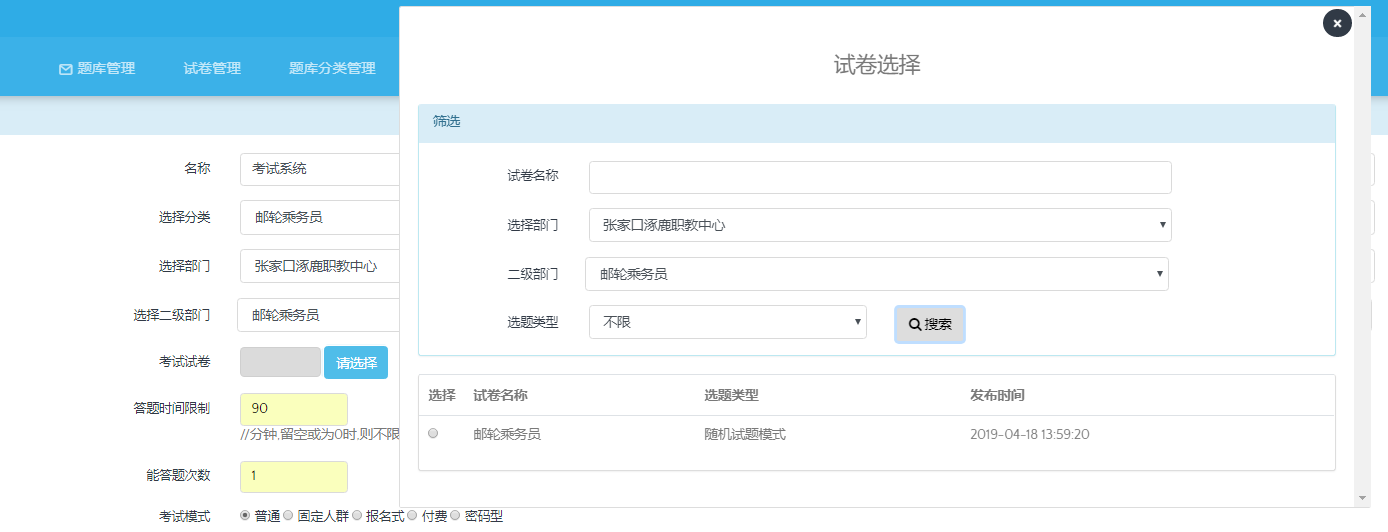Click the 答题时间限制 field showing 90

[293, 409]
